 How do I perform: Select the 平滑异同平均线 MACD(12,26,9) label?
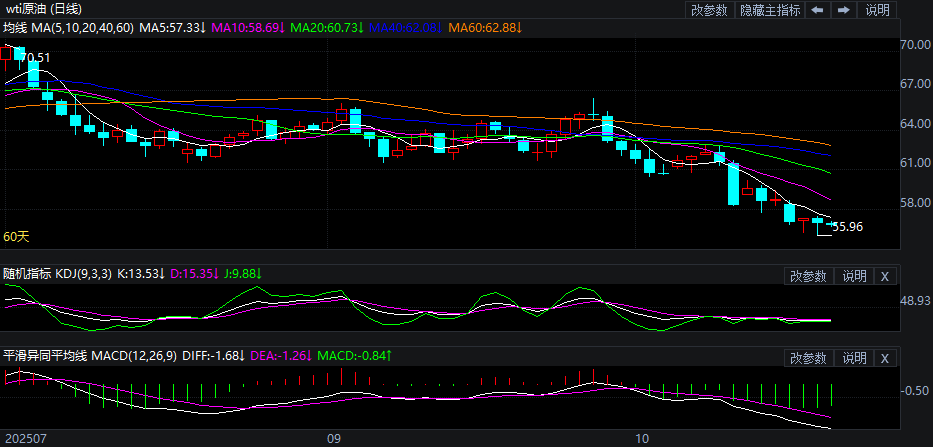(x=88, y=355)
